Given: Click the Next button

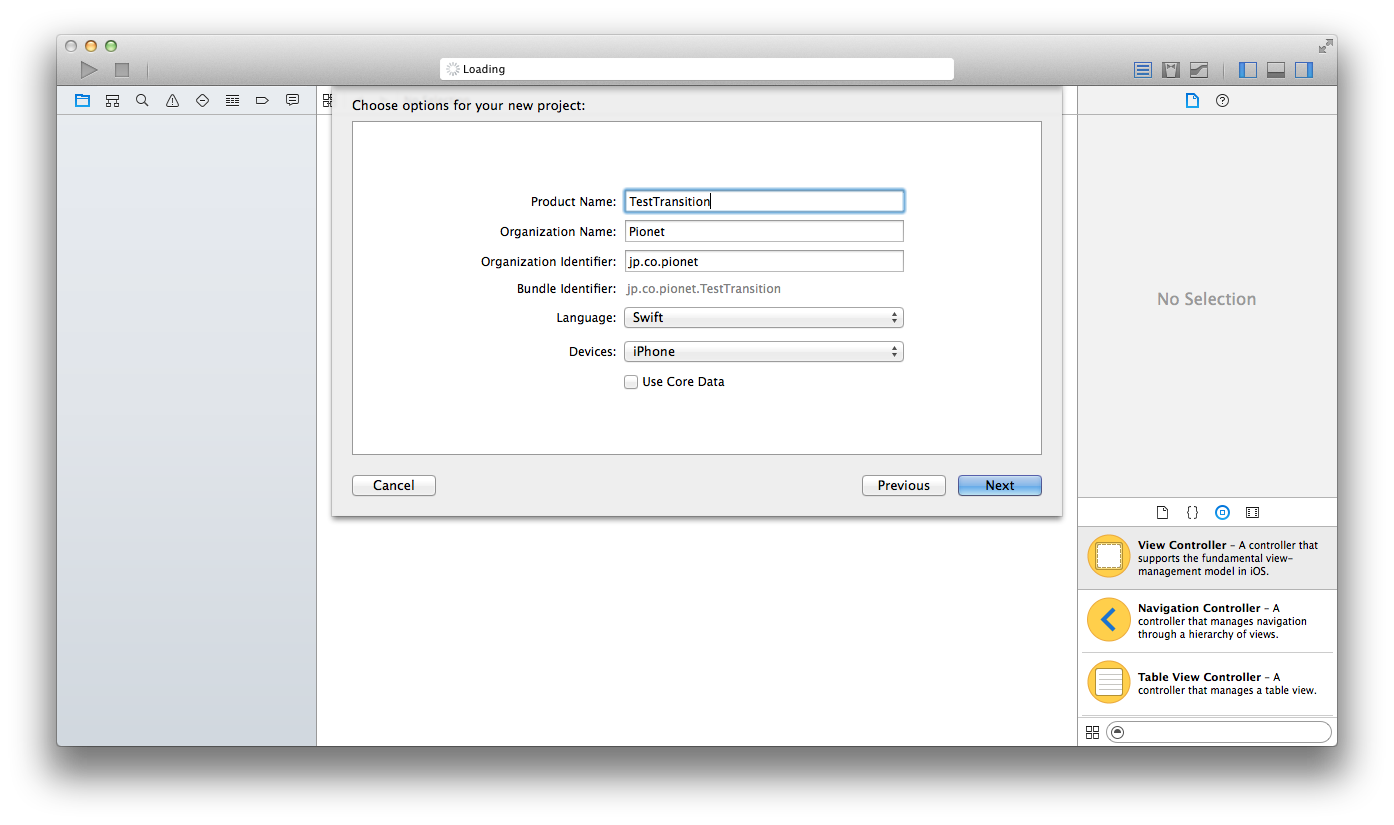Looking at the screenshot, I should click(1000, 485).
